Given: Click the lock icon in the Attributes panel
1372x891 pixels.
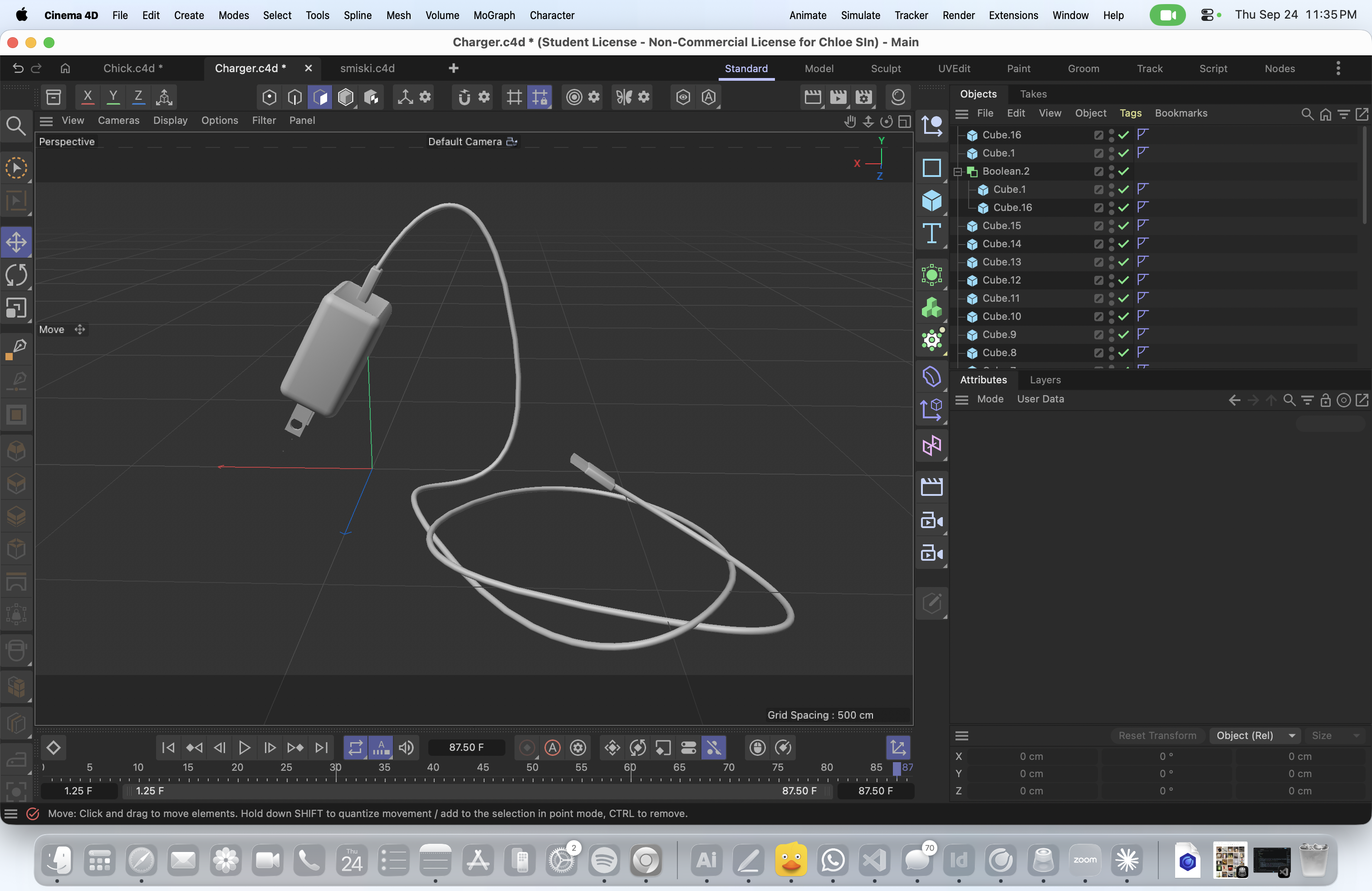Looking at the screenshot, I should (1325, 399).
